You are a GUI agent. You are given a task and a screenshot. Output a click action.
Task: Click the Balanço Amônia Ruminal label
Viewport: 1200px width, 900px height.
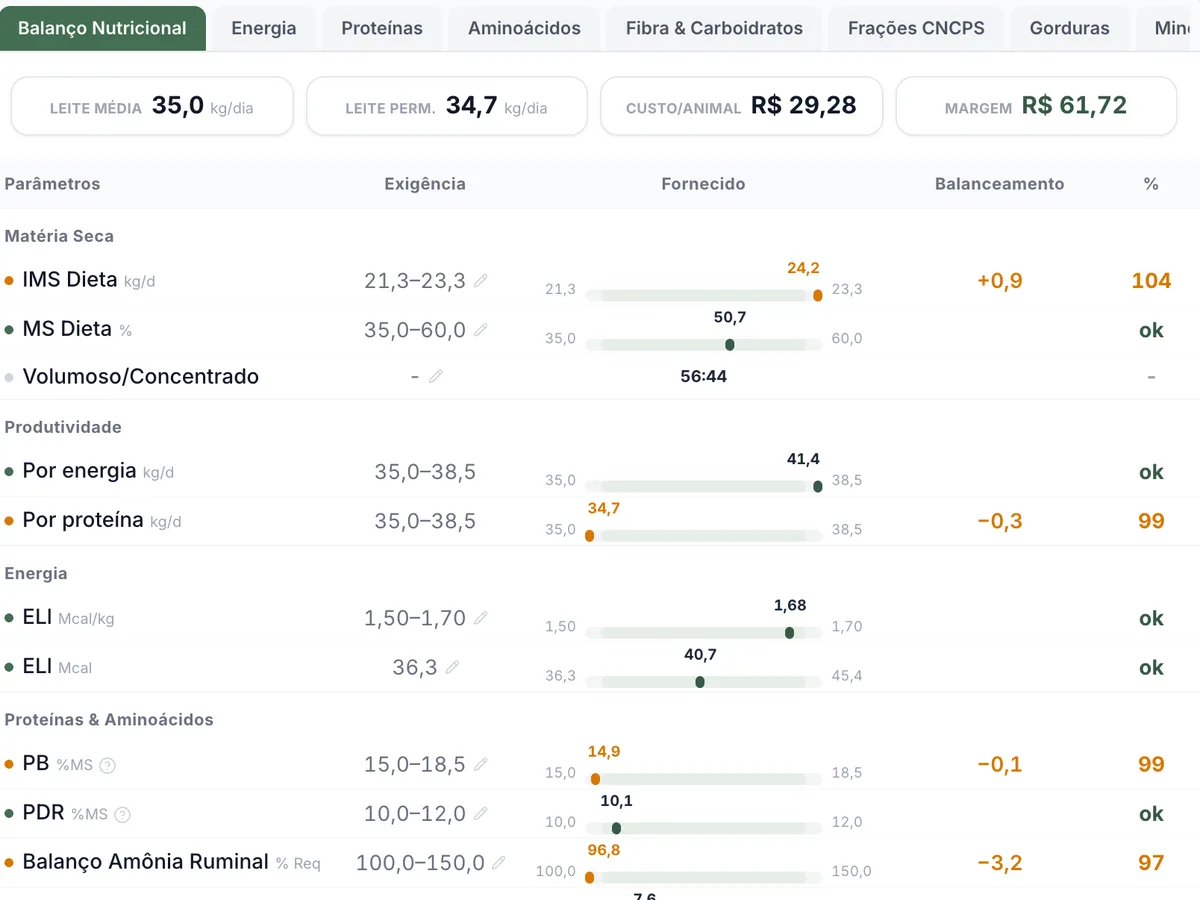click(146, 862)
